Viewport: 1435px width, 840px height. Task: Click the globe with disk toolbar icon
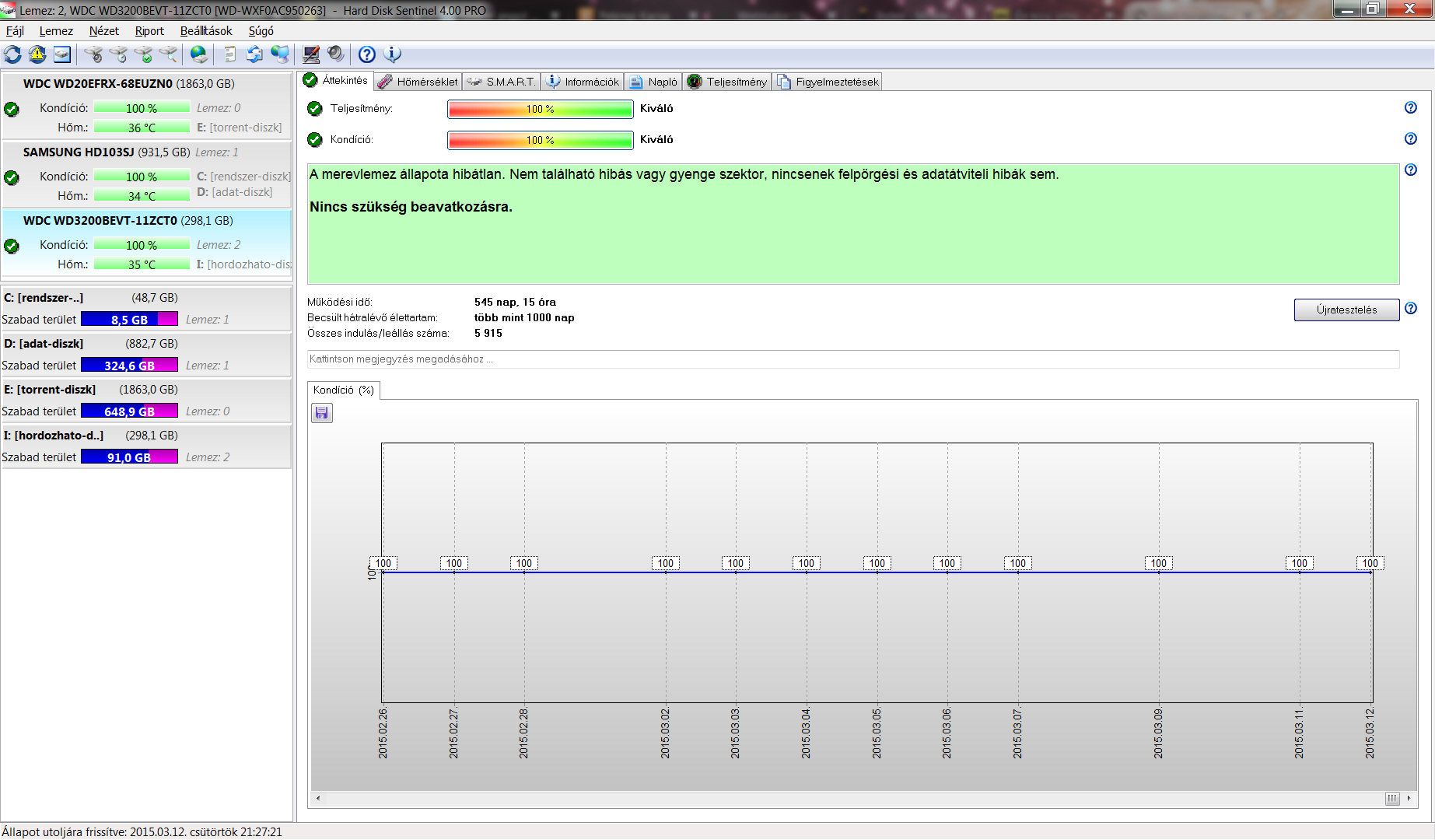click(199, 54)
